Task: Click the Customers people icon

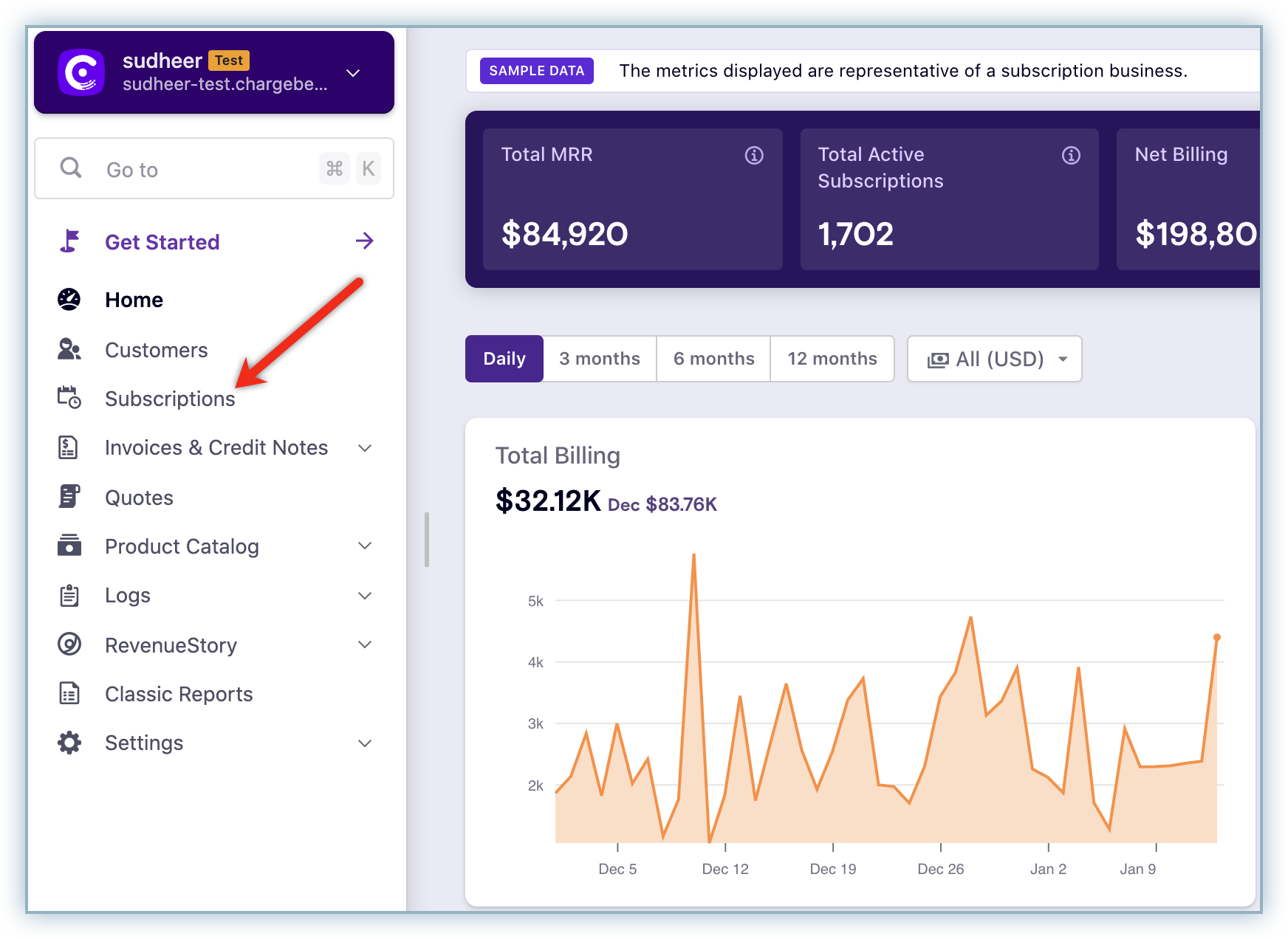Action: (x=69, y=349)
